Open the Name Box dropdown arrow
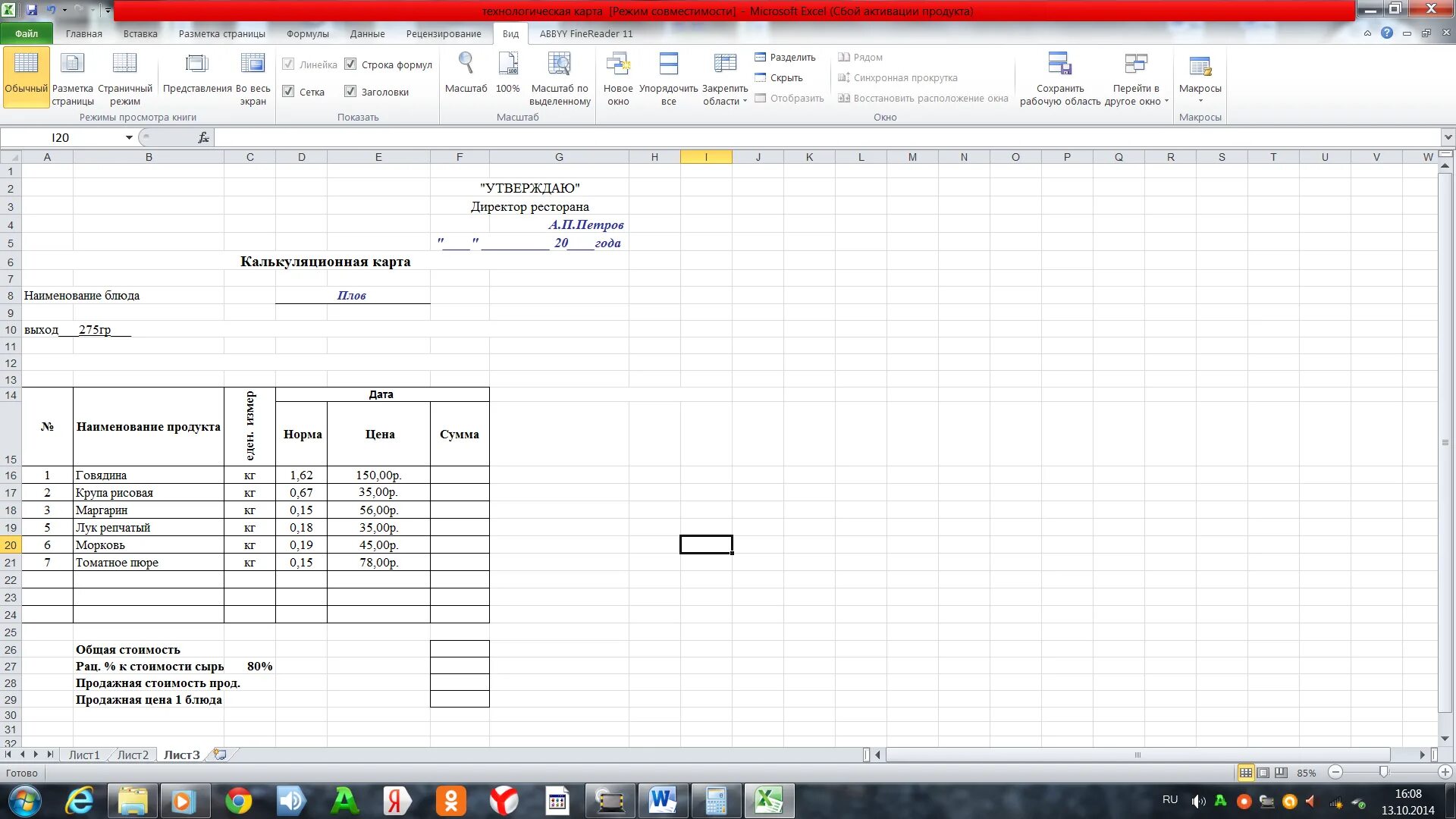 pos(129,137)
